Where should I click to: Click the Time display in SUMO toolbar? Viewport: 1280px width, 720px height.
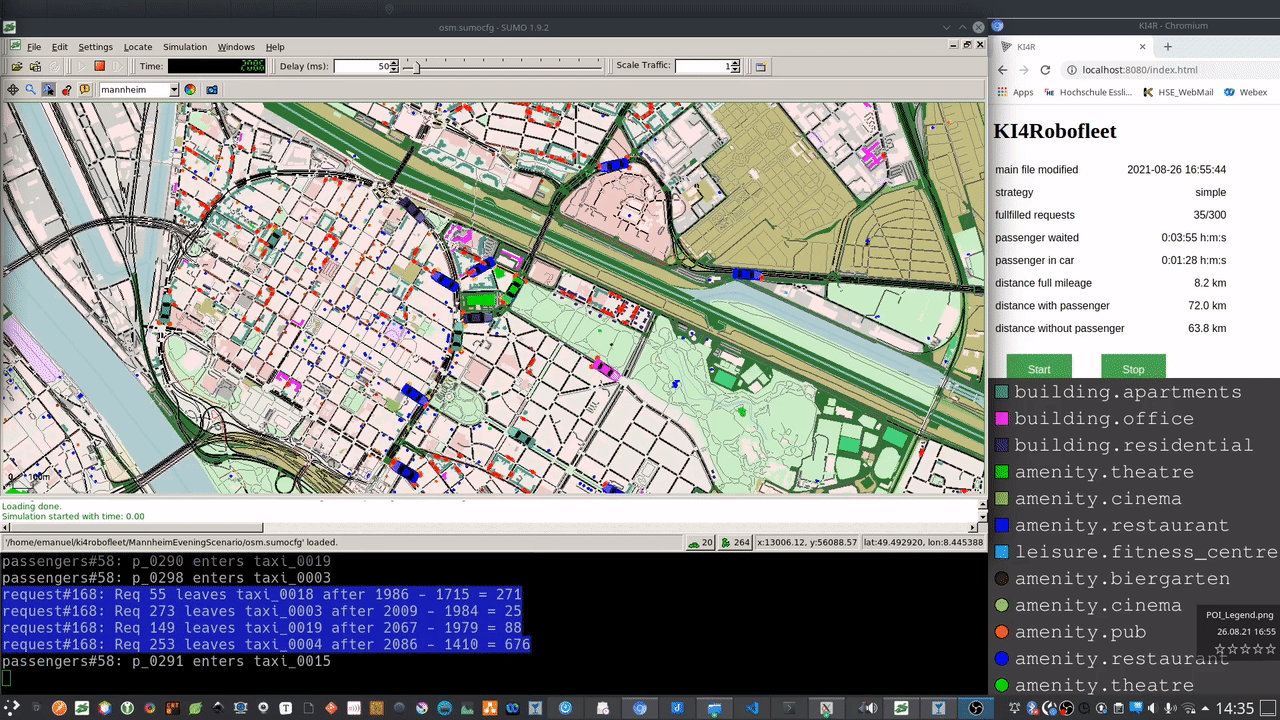point(217,66)
